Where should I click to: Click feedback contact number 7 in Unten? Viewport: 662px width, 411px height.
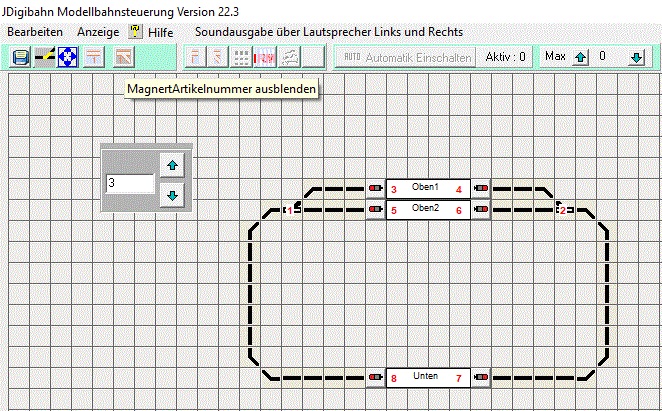coord(459,378)
